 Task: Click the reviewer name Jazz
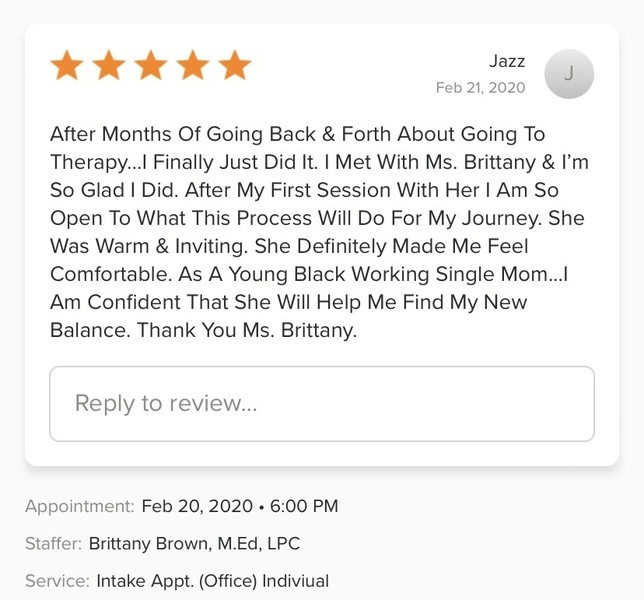[x=506, y=62]
